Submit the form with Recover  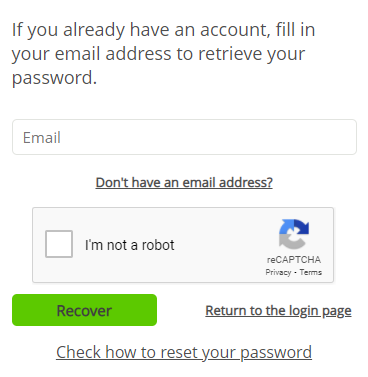click(84, 310)
